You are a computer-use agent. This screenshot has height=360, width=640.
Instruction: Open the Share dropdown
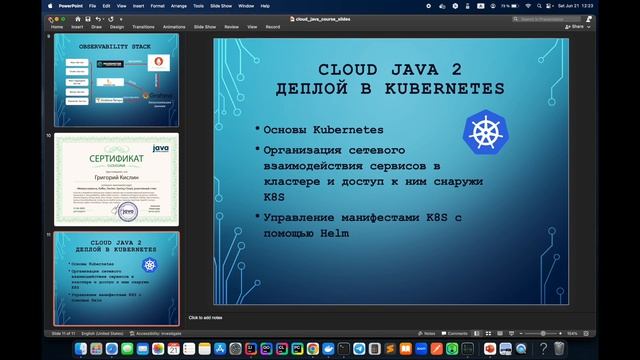pos(578,27)
